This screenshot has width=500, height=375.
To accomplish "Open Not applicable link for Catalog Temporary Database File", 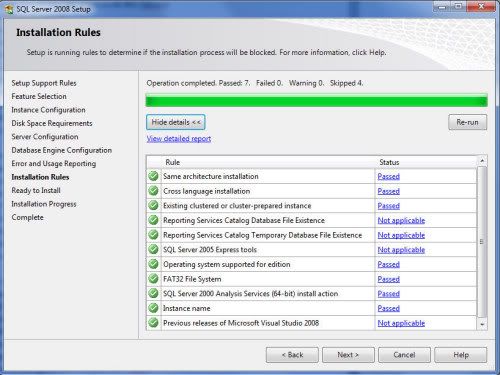I will tap(401, 235).
